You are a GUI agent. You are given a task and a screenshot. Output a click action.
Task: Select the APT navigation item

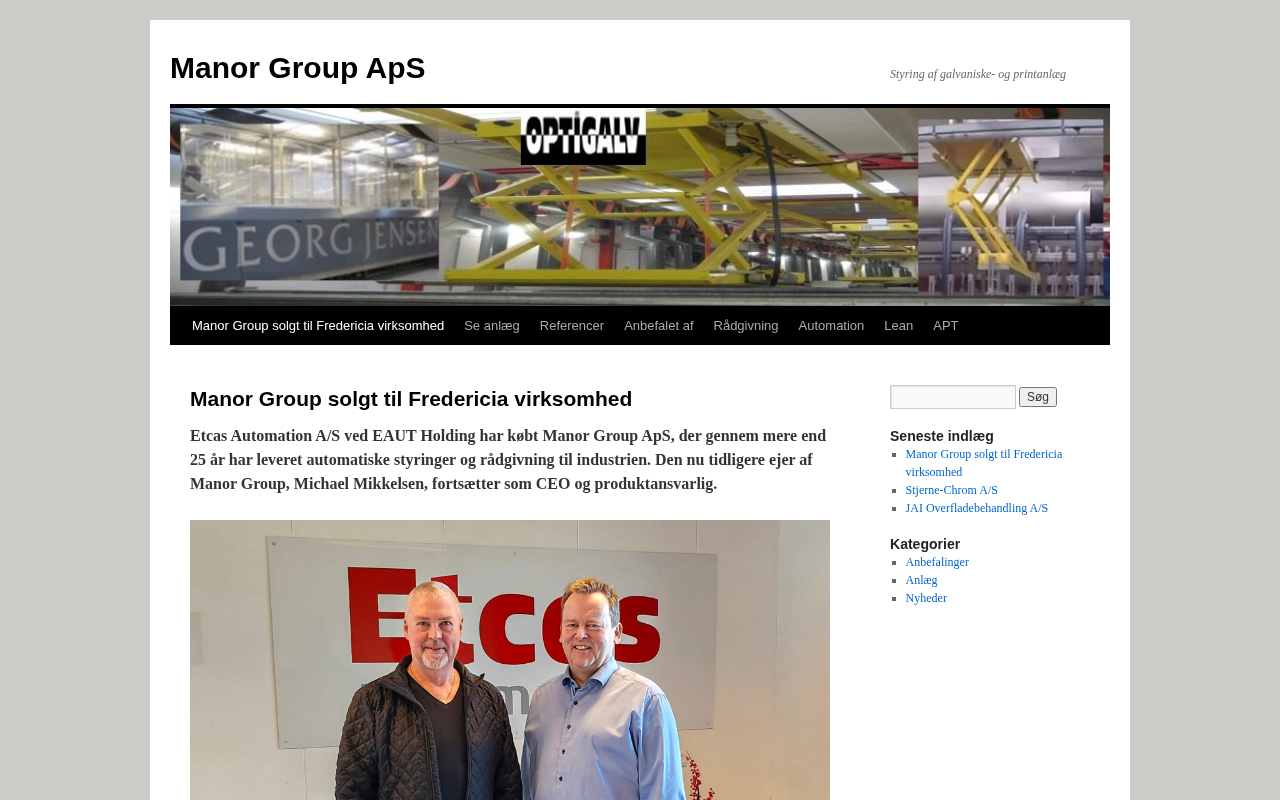(946, 326)
